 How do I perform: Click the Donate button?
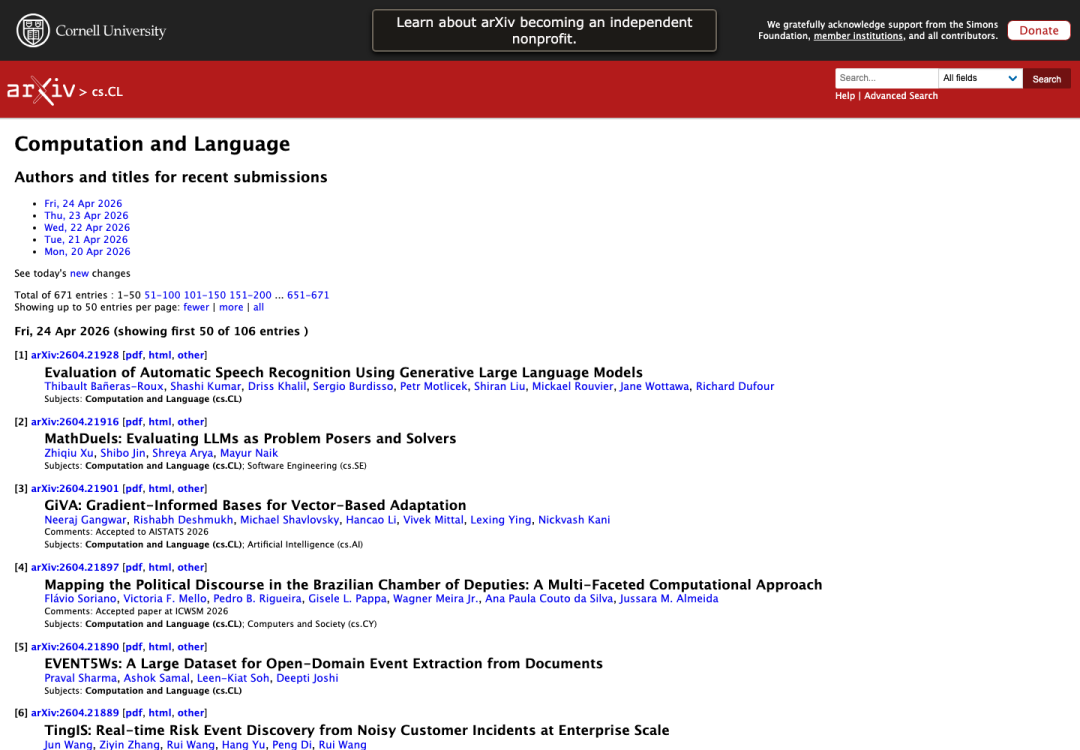[x=1039, y=30]
